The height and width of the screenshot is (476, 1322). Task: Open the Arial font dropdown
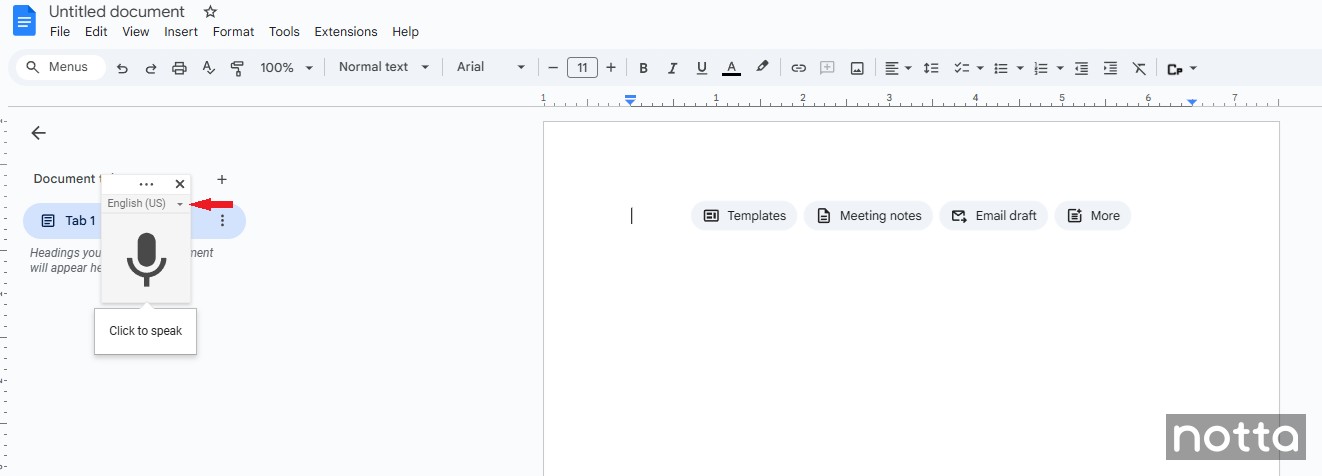click(x=490, y=67)
